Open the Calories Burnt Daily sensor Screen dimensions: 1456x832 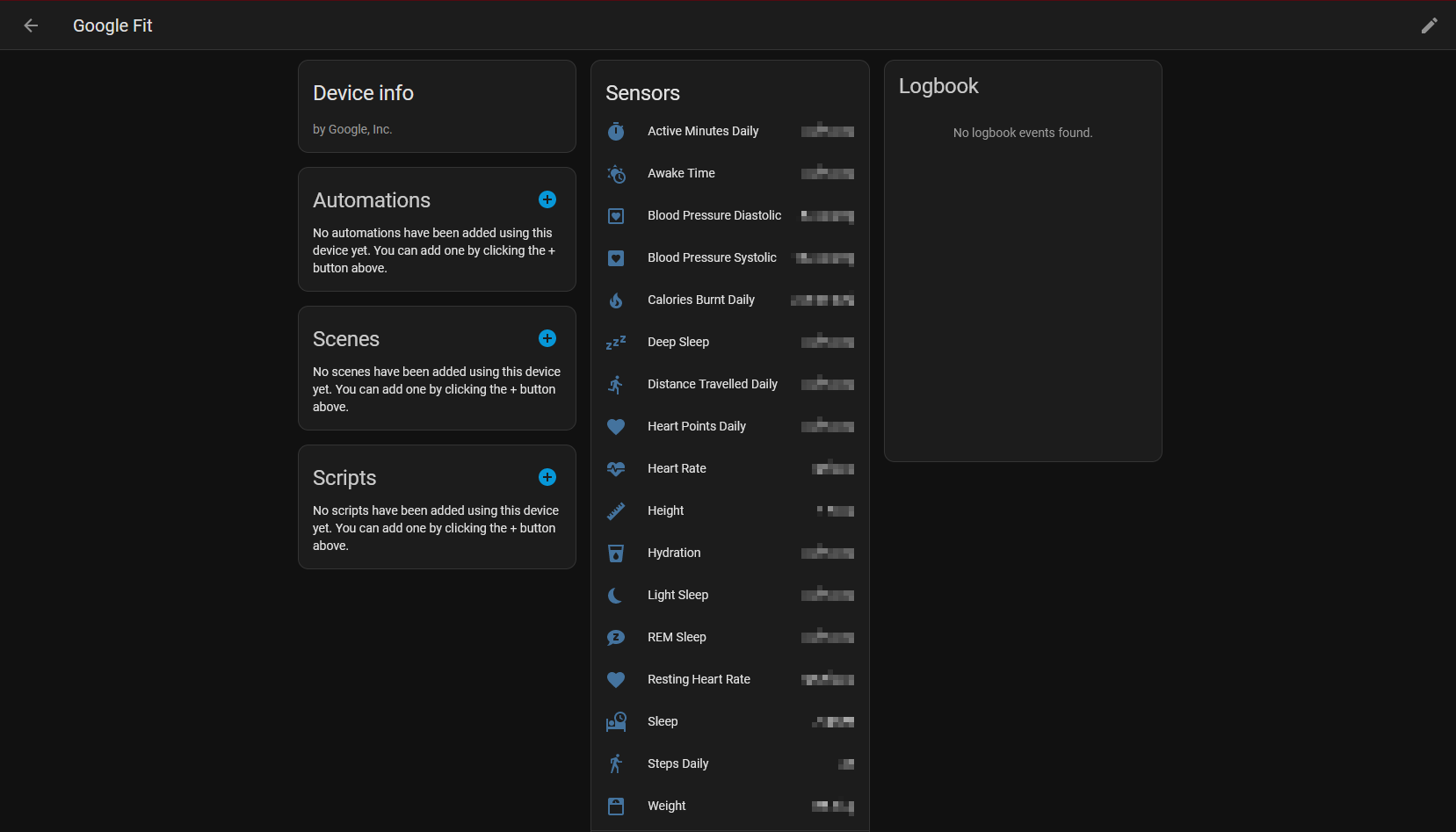click(x=730, y=300)
